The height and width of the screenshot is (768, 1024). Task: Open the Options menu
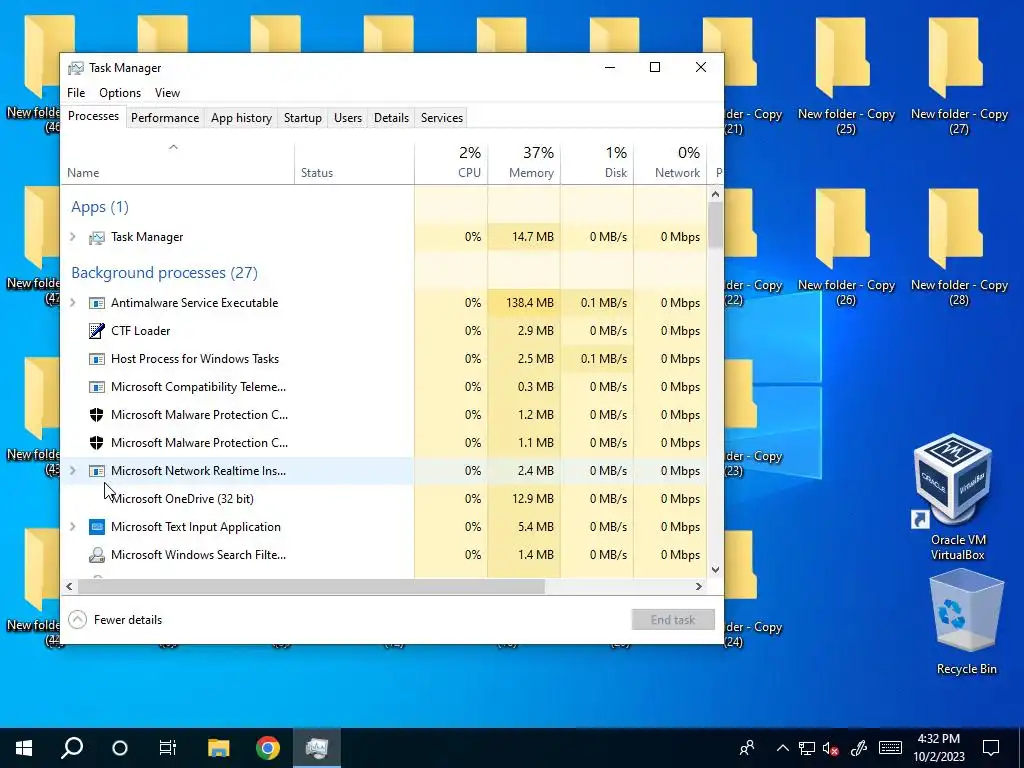pos(120,93)
